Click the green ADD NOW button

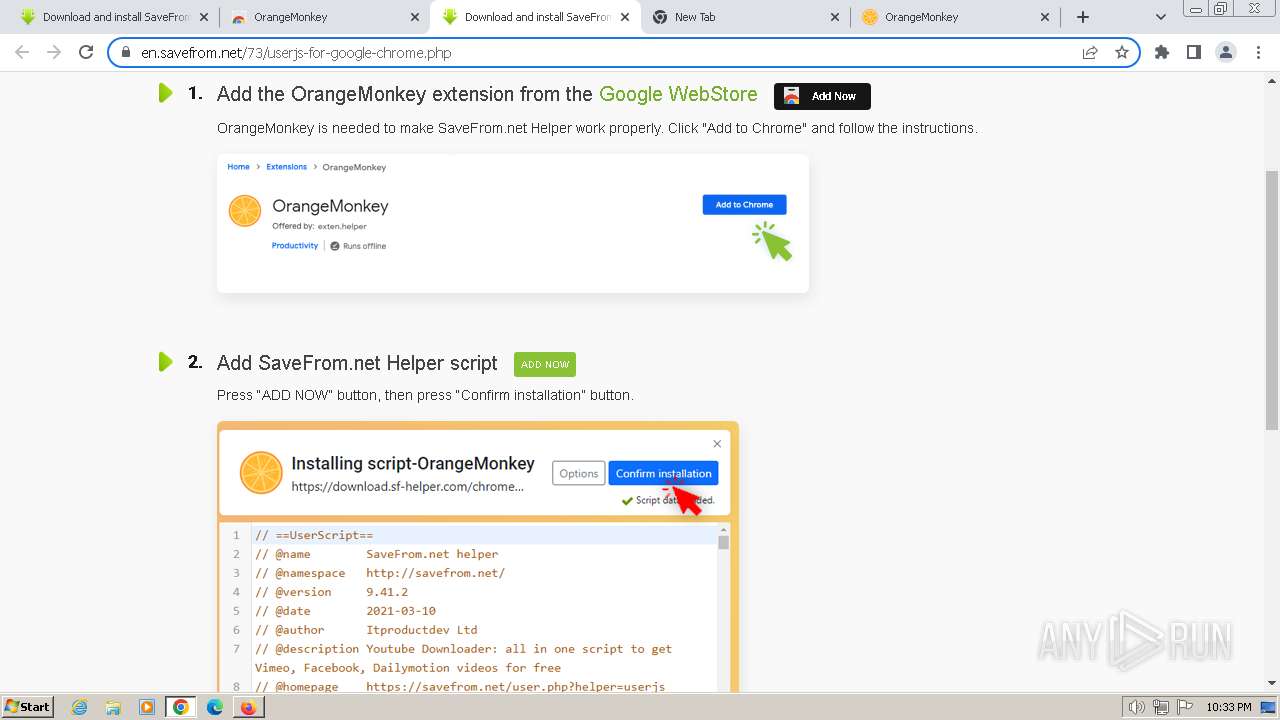[545, 364]
